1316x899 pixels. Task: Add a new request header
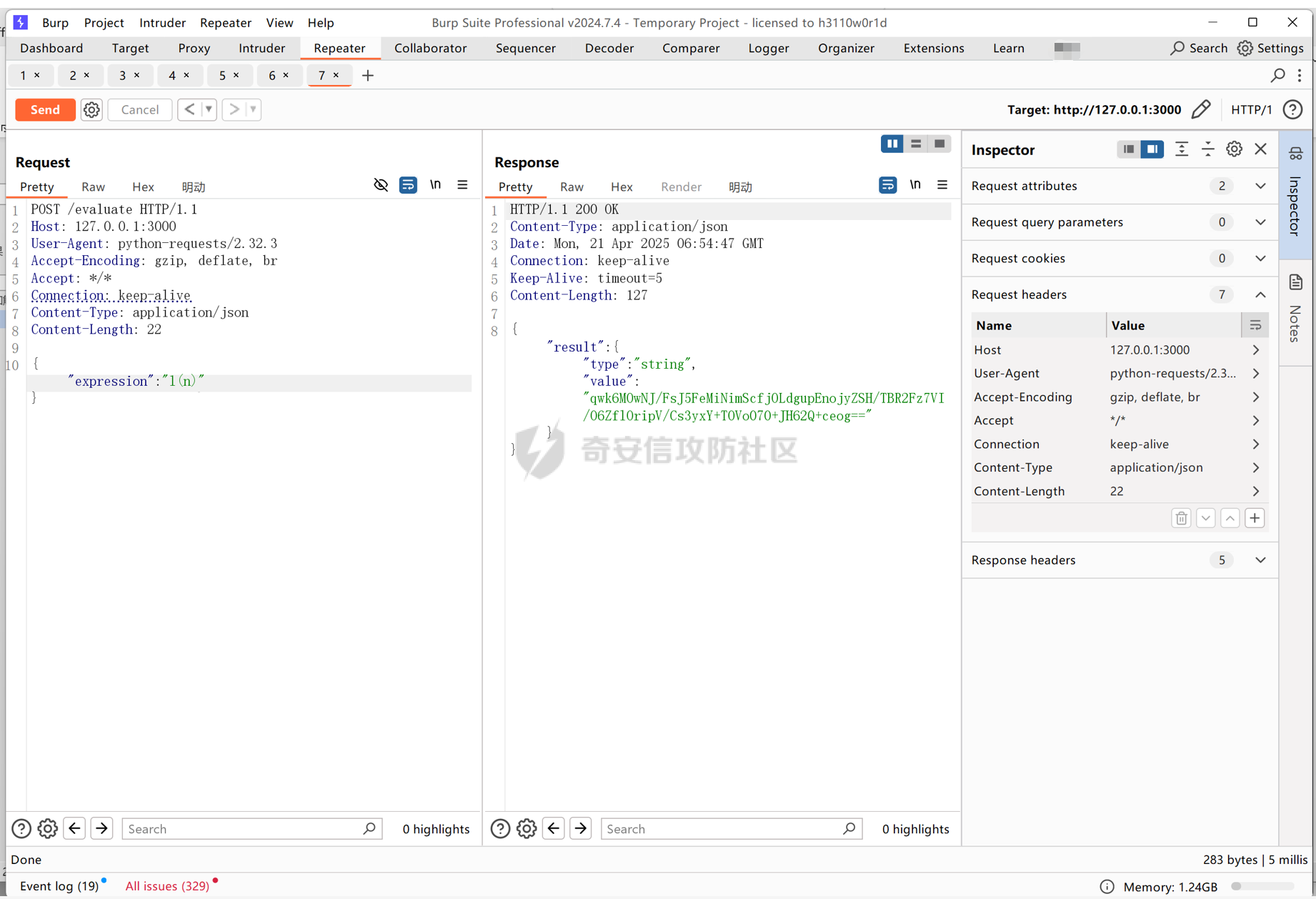(x=1255, y=518)
